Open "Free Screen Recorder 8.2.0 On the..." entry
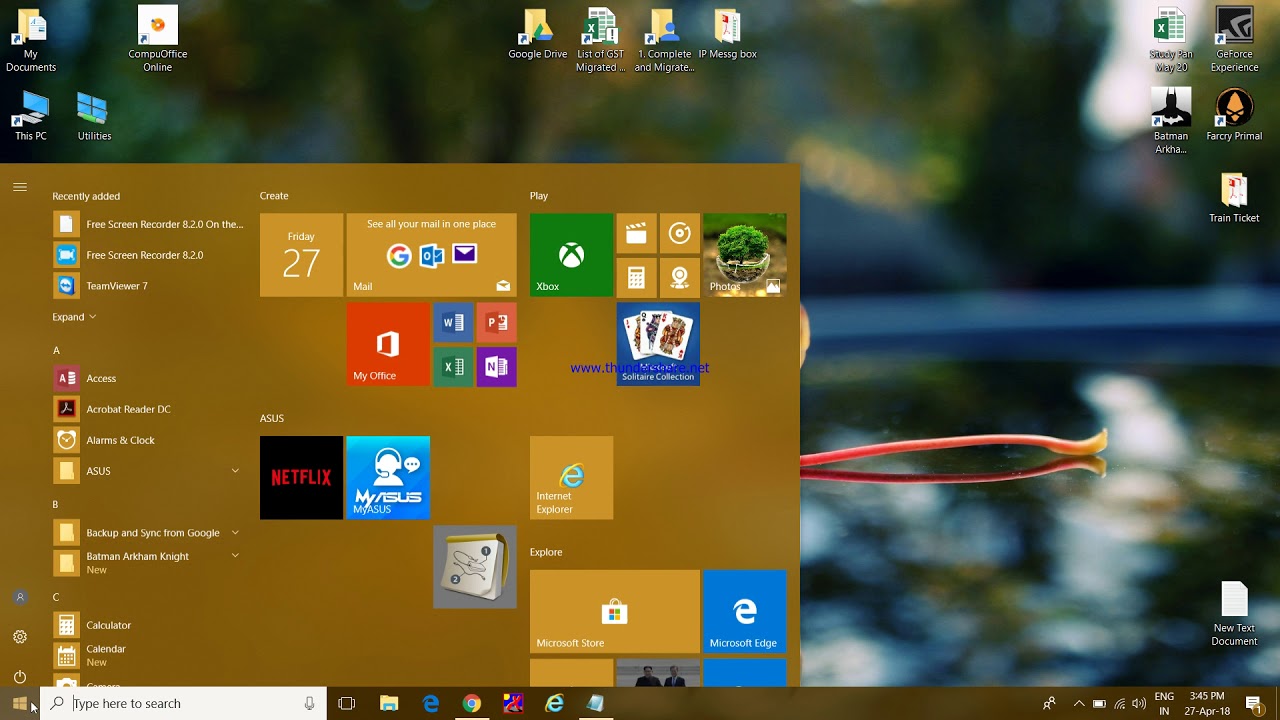The height and width of the screenshot is (720, 1280). (x=148, y=224)
